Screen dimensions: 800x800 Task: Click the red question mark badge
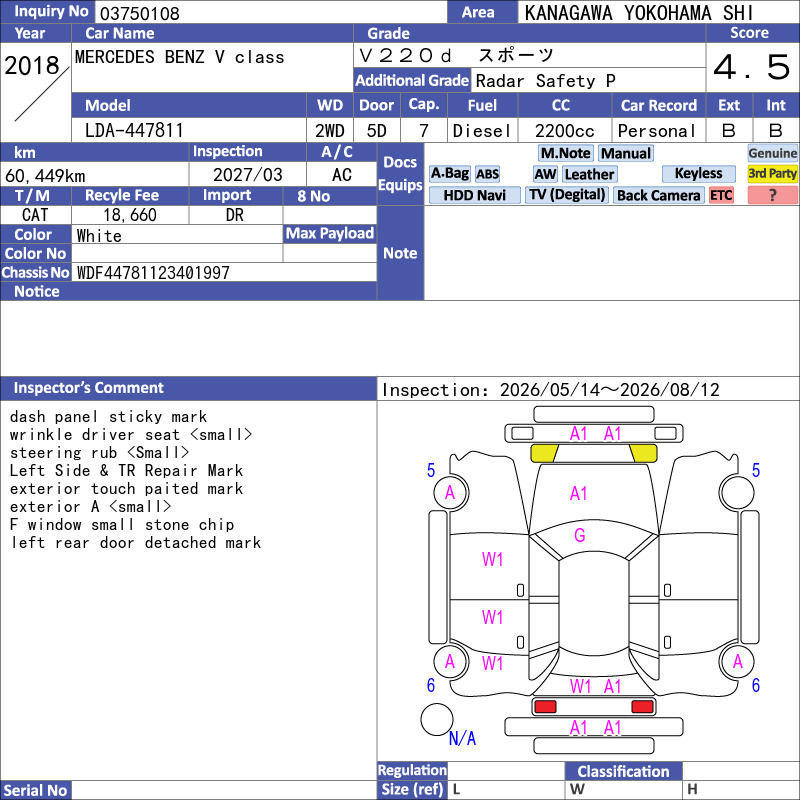pyautogui.click(x=772, y=195)
